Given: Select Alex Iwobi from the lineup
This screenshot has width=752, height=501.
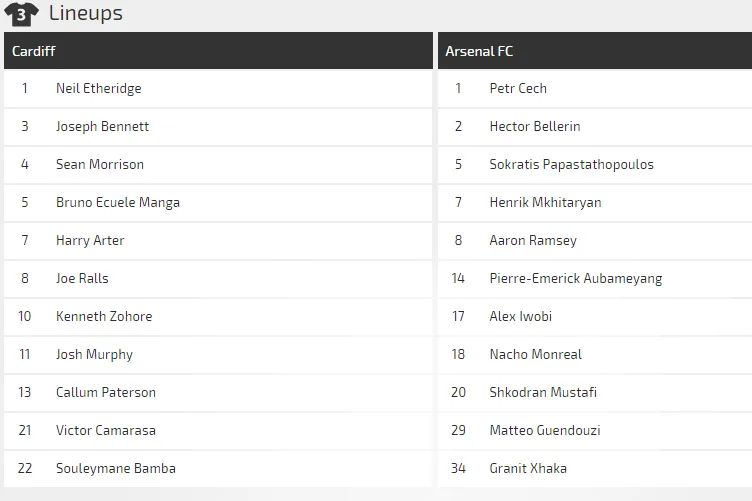Looking at the screenshot, I should pyautogui.click(x=520, y=316).
